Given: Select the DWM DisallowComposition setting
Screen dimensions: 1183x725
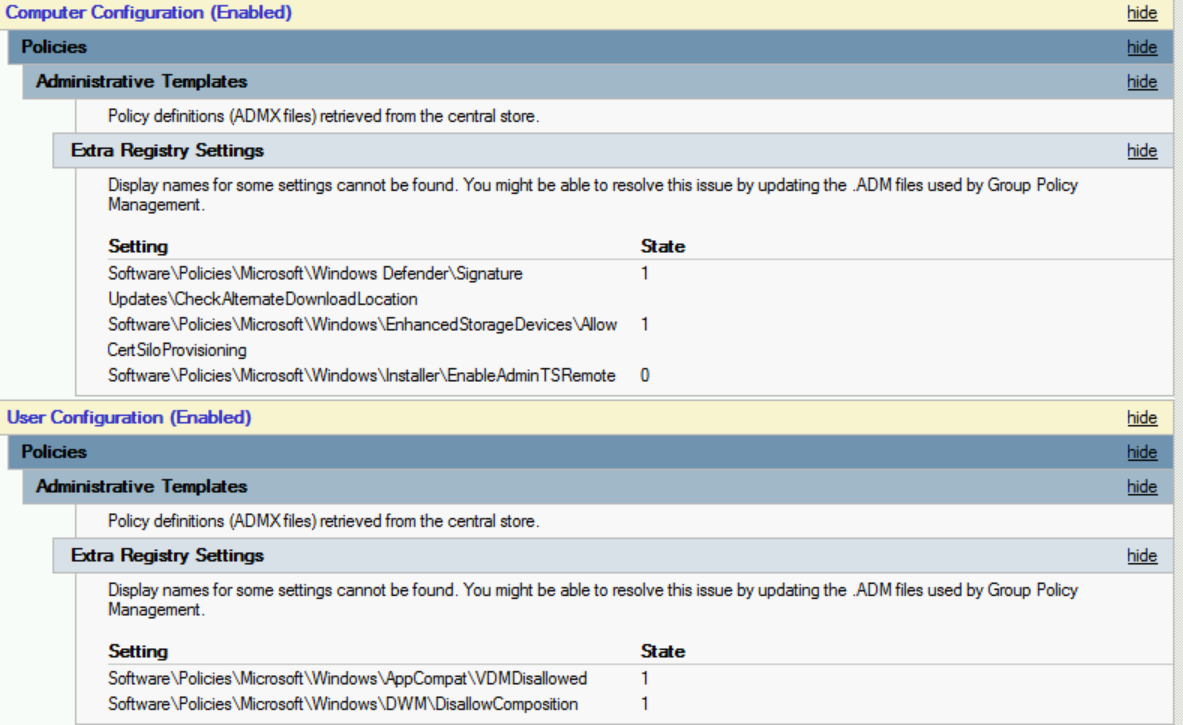Looking at the screenshot, I should 342,704.
